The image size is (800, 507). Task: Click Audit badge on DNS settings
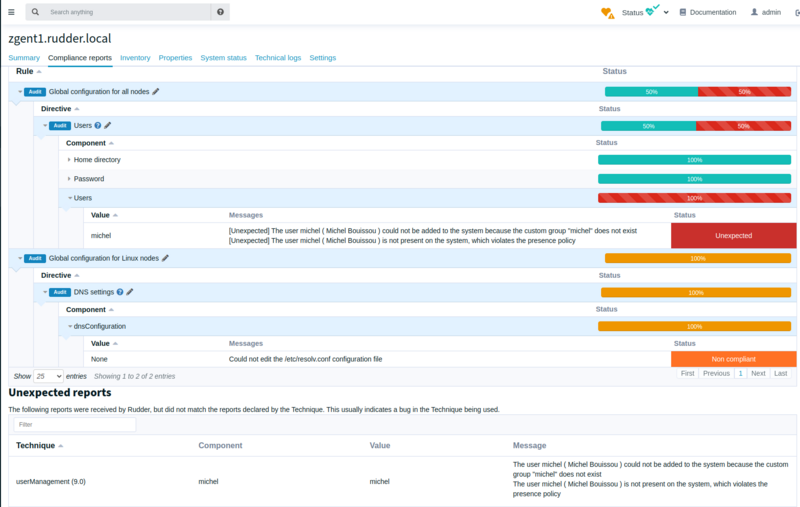60,292
